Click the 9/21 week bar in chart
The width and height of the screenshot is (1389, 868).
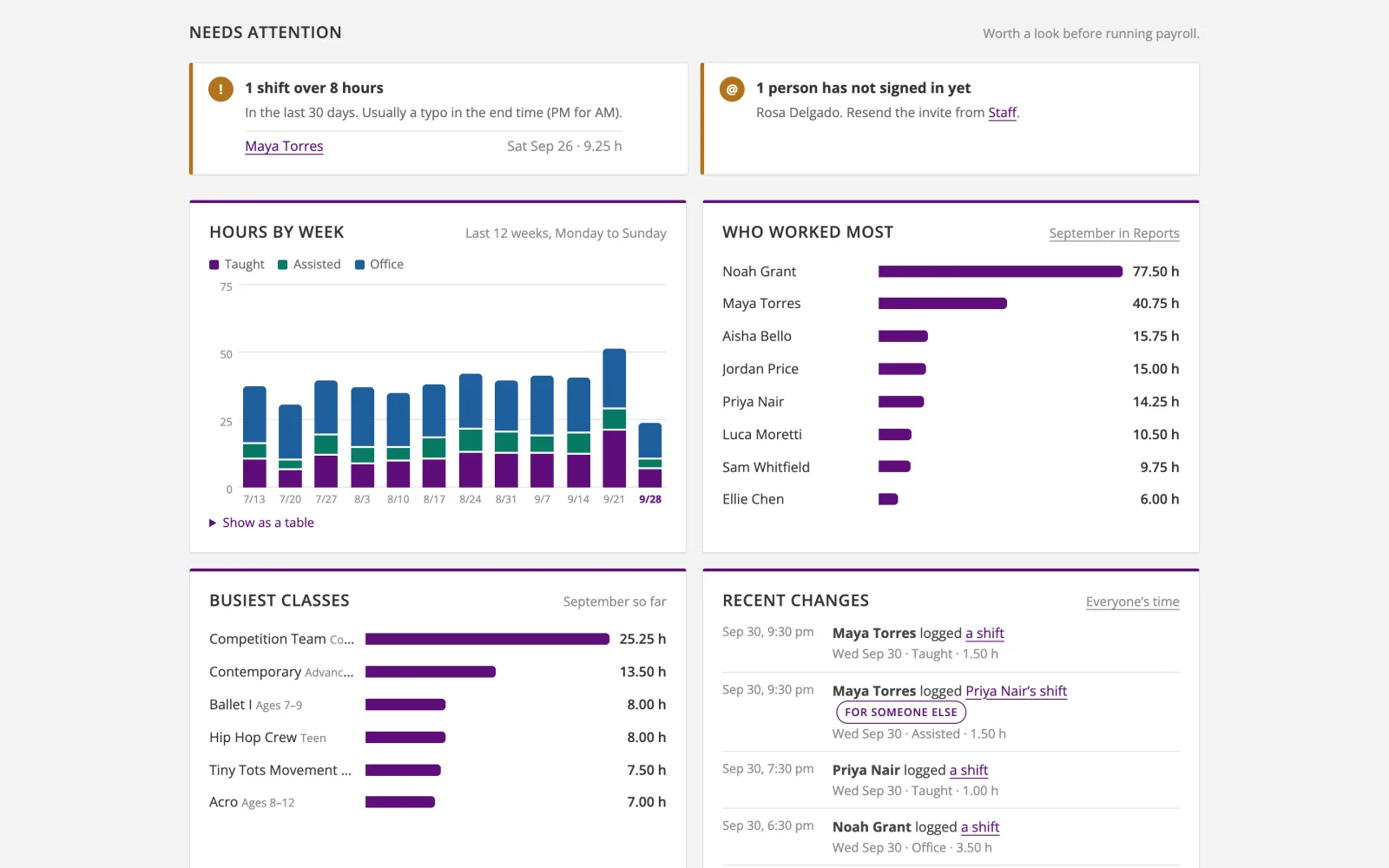pos(614,418)
